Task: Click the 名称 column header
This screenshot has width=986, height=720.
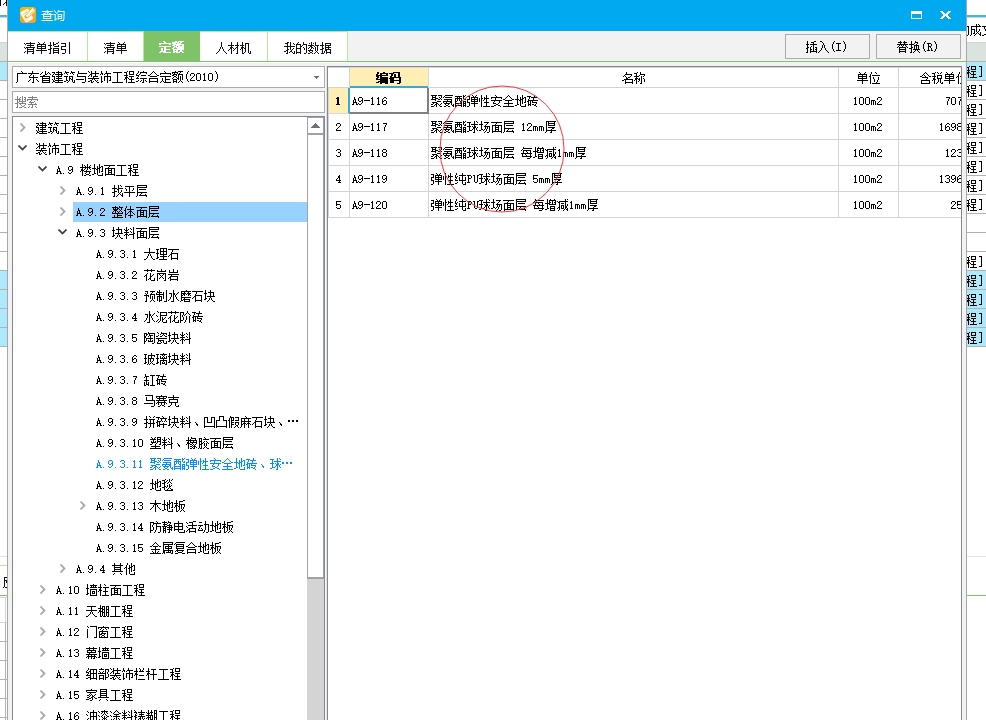Action: [x=633, y=77]
